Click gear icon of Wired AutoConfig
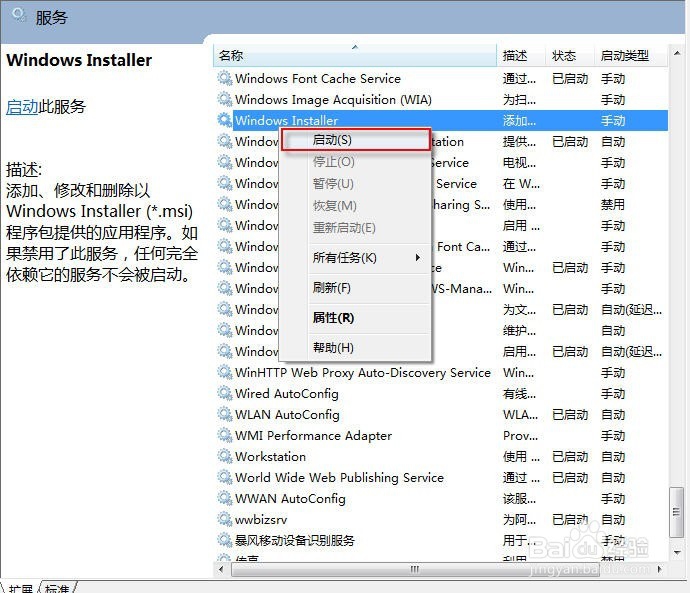Screen dimensions: 690x593 225,394
